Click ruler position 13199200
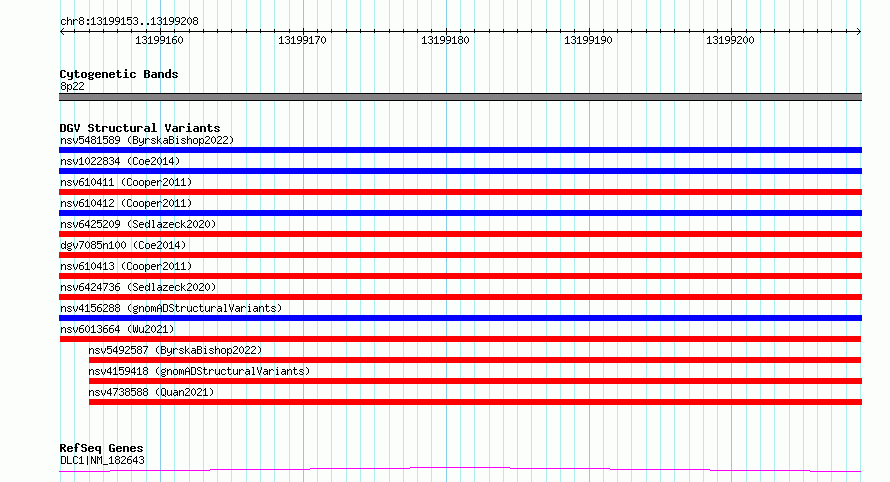 (x=731, y=40)
